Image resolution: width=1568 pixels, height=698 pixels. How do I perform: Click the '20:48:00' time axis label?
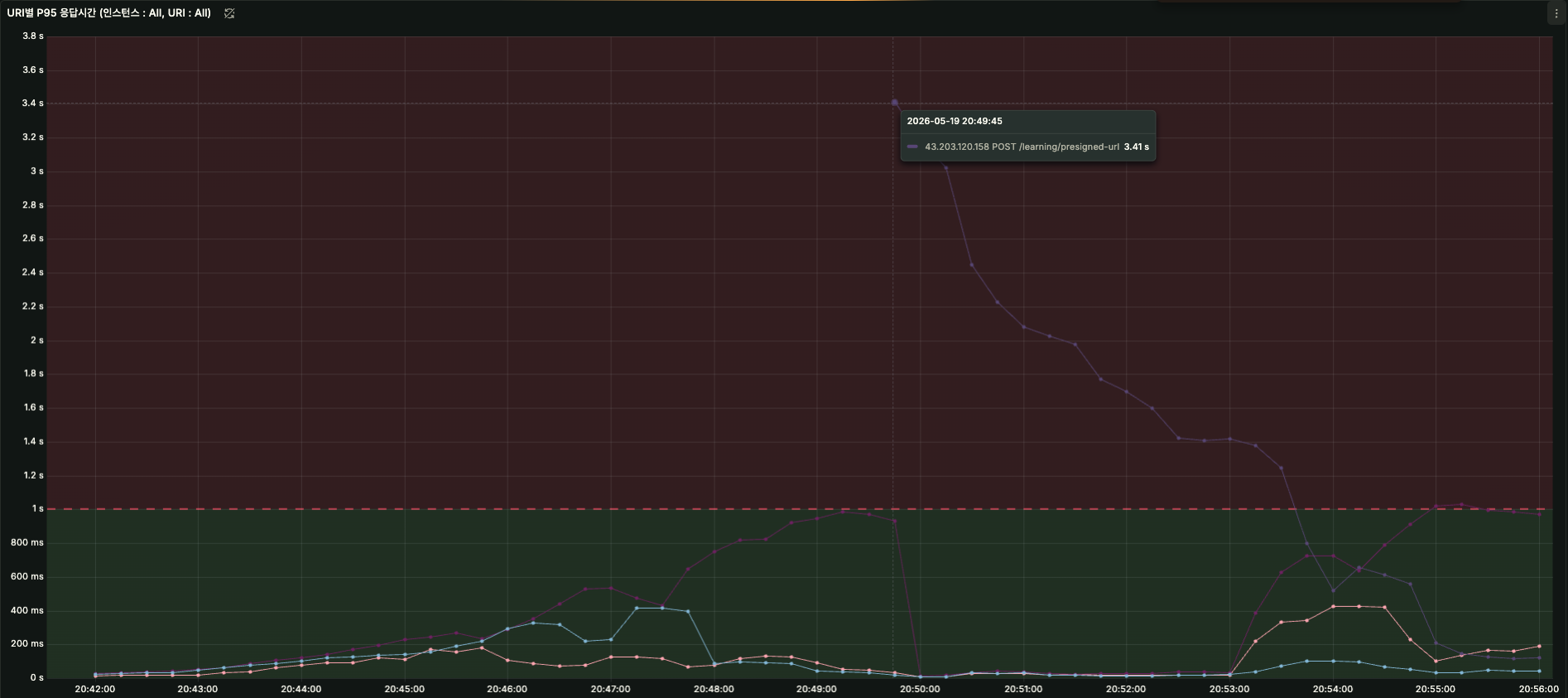[x=714, y=689]
